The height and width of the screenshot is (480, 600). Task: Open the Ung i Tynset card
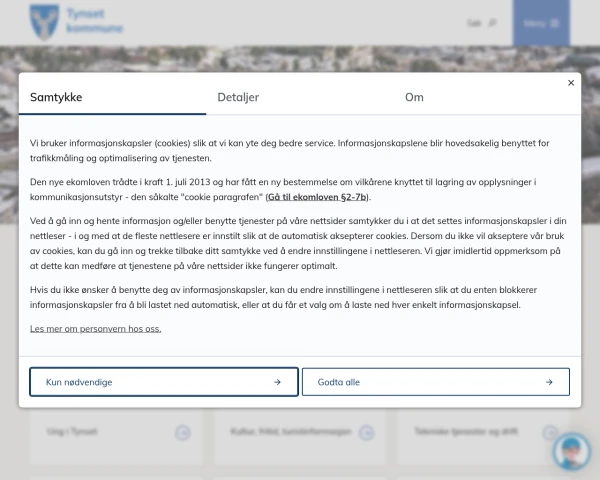coord(116,436)
